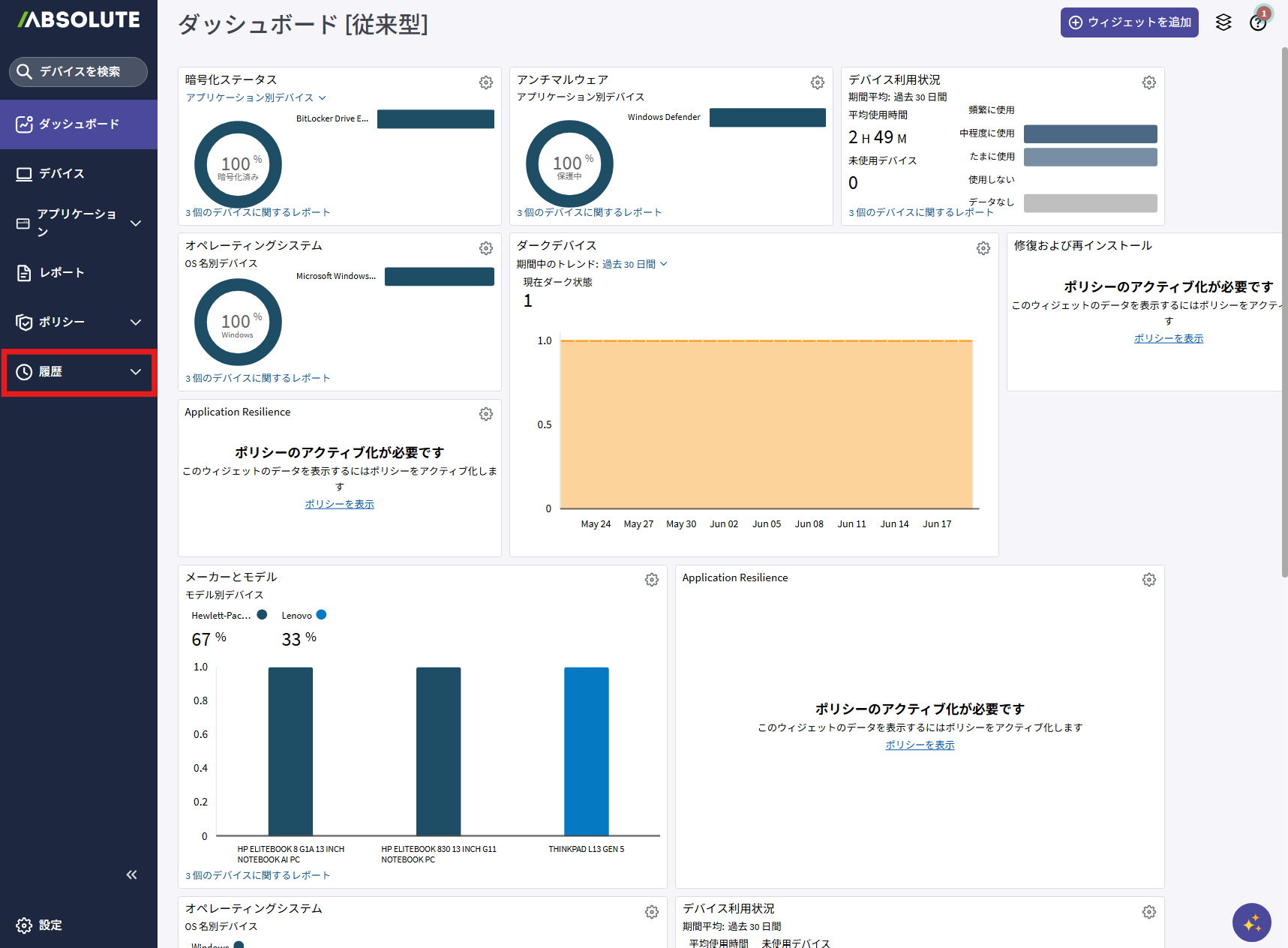
Task: Click ポリシーを表示 in small Application Resilience widget
Action: click(340, 504)
